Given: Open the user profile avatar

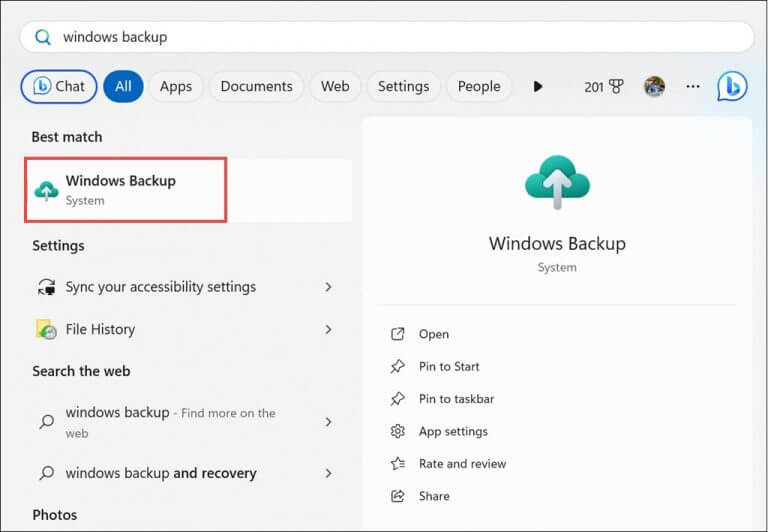Looking at the screenshot, I should tap(654, 87).
